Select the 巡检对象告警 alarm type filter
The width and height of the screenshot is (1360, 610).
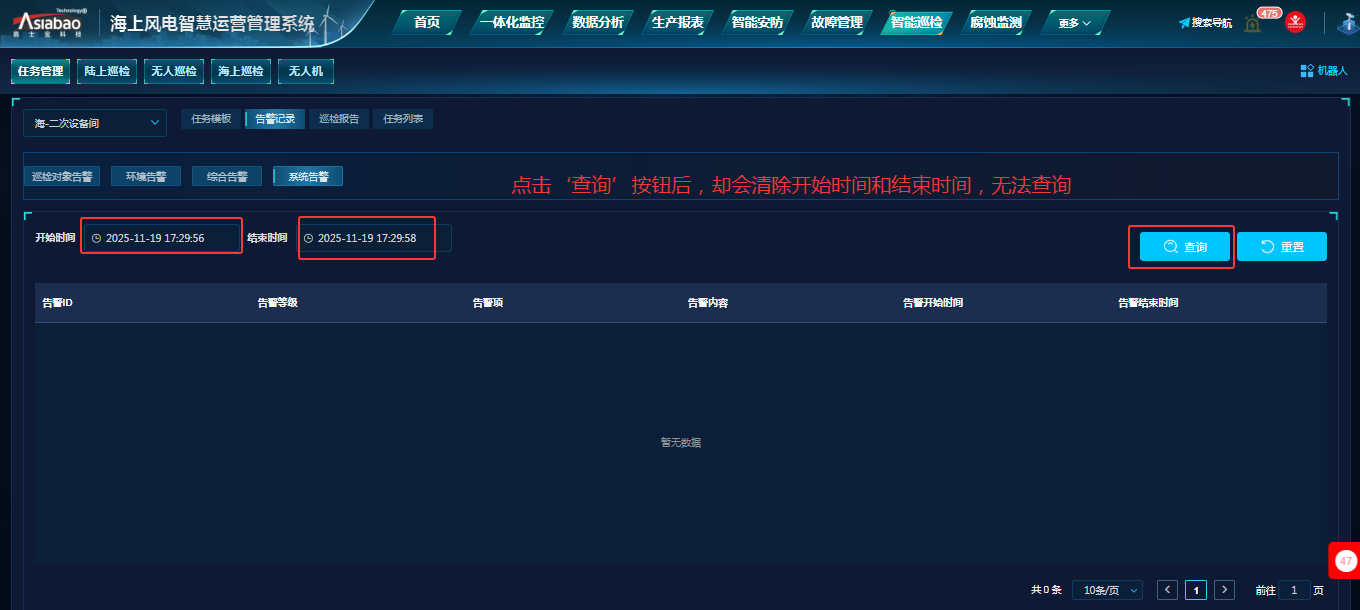(62, 176)
